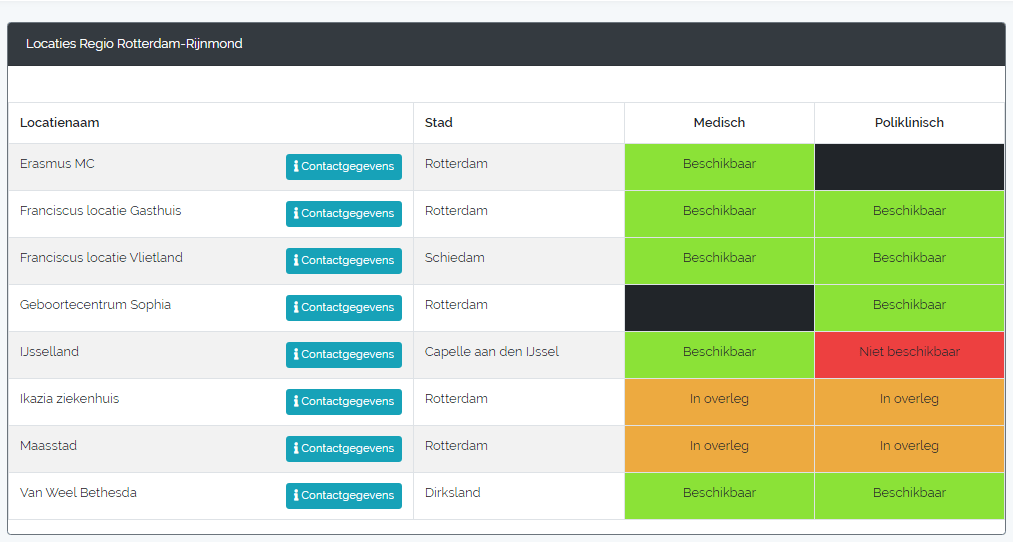The image size is (1013, 542).
Task: Click IJsselland Medisch Beschikbaar cell
Action: tap(719, 355)
